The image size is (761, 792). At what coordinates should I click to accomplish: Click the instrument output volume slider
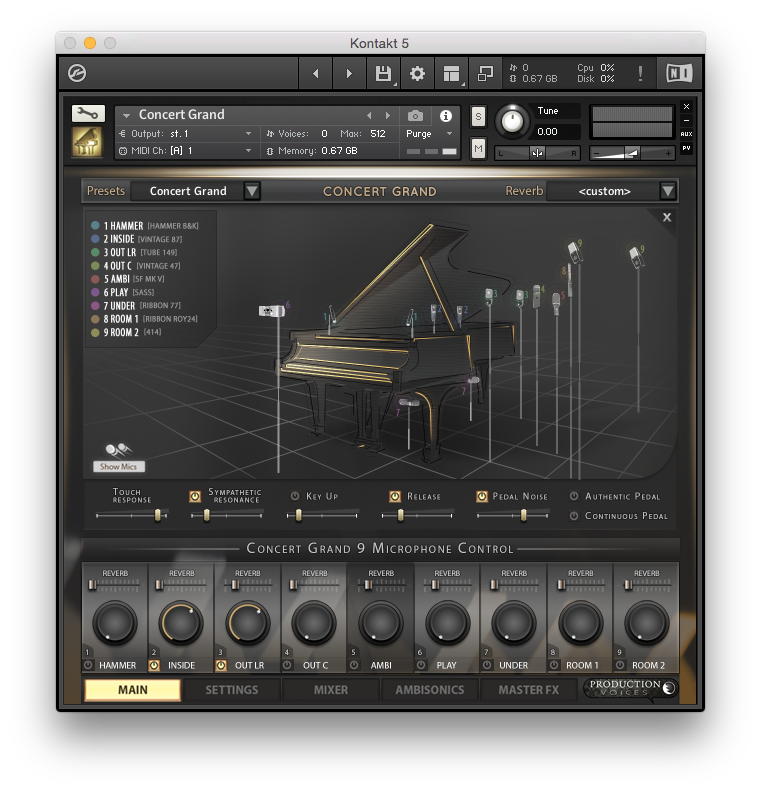tap(632, 153)
